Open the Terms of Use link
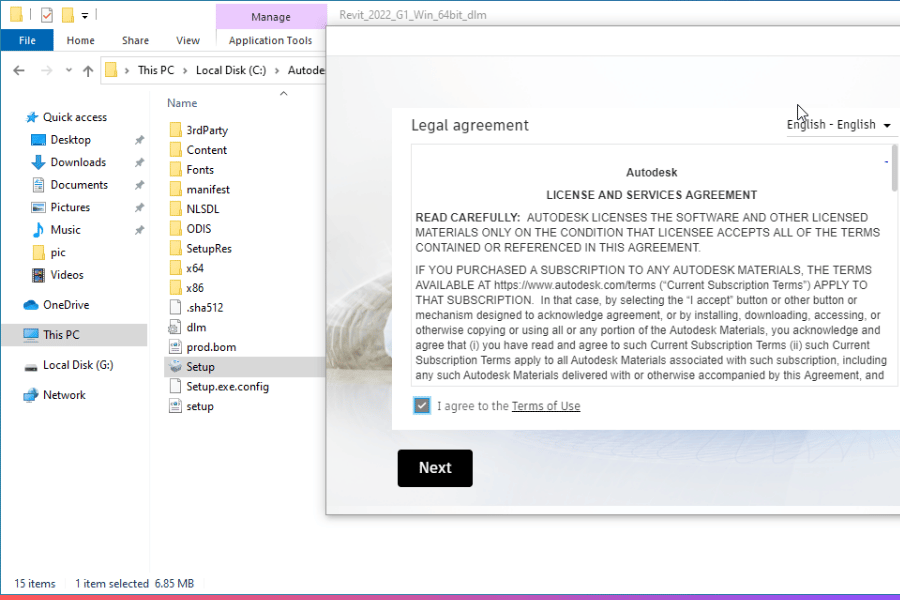The height and width of the screenshot is (600, 900). pos(546,406)
